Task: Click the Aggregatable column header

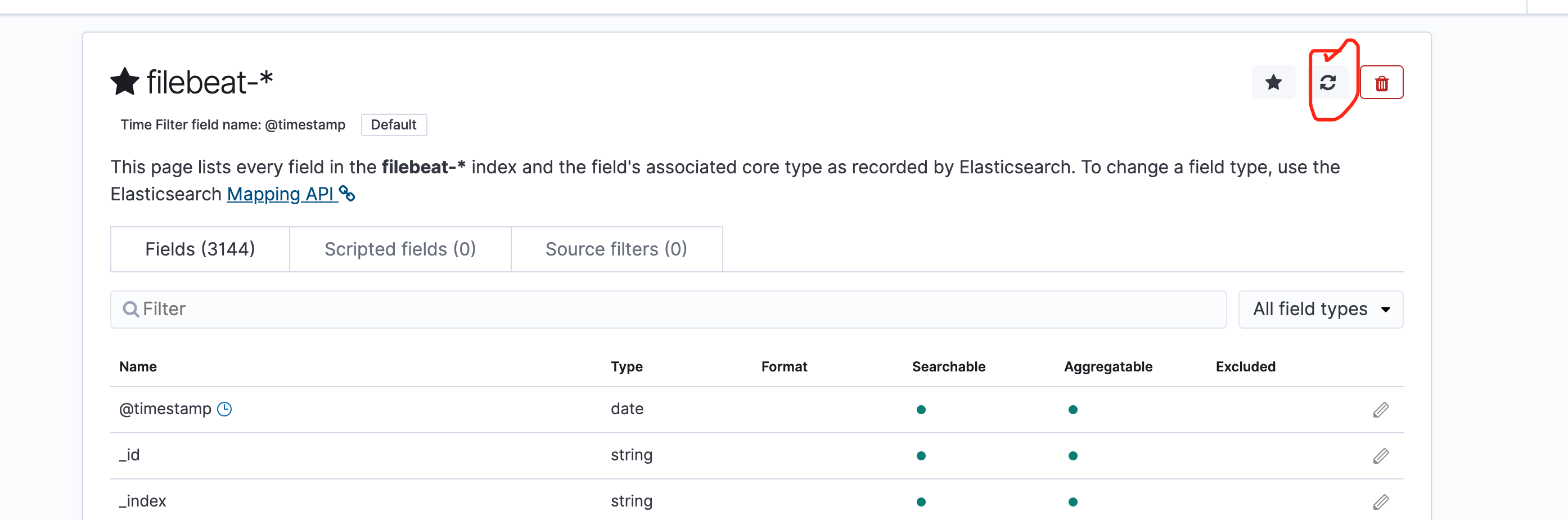Action: (1108, 366)
